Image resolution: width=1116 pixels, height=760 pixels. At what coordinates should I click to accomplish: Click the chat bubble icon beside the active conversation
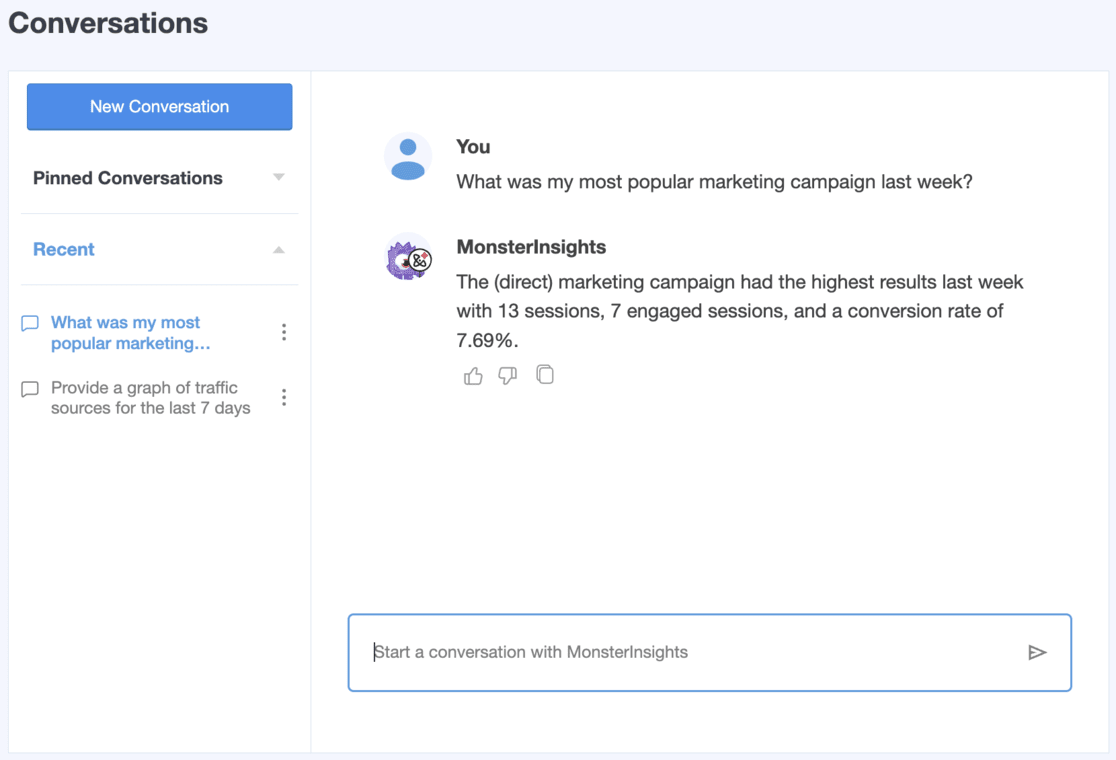coord(29,322)
